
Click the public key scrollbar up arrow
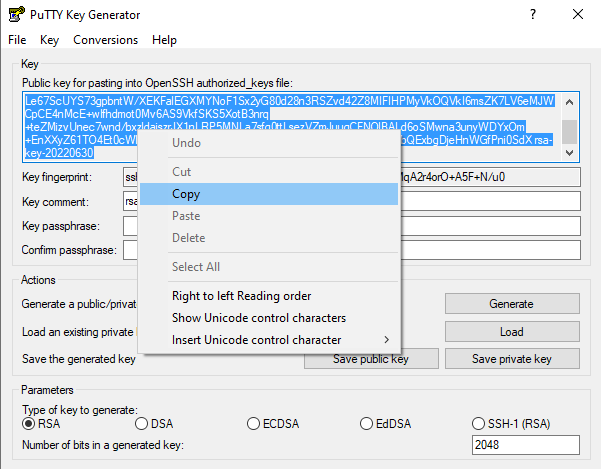[570, 102]
